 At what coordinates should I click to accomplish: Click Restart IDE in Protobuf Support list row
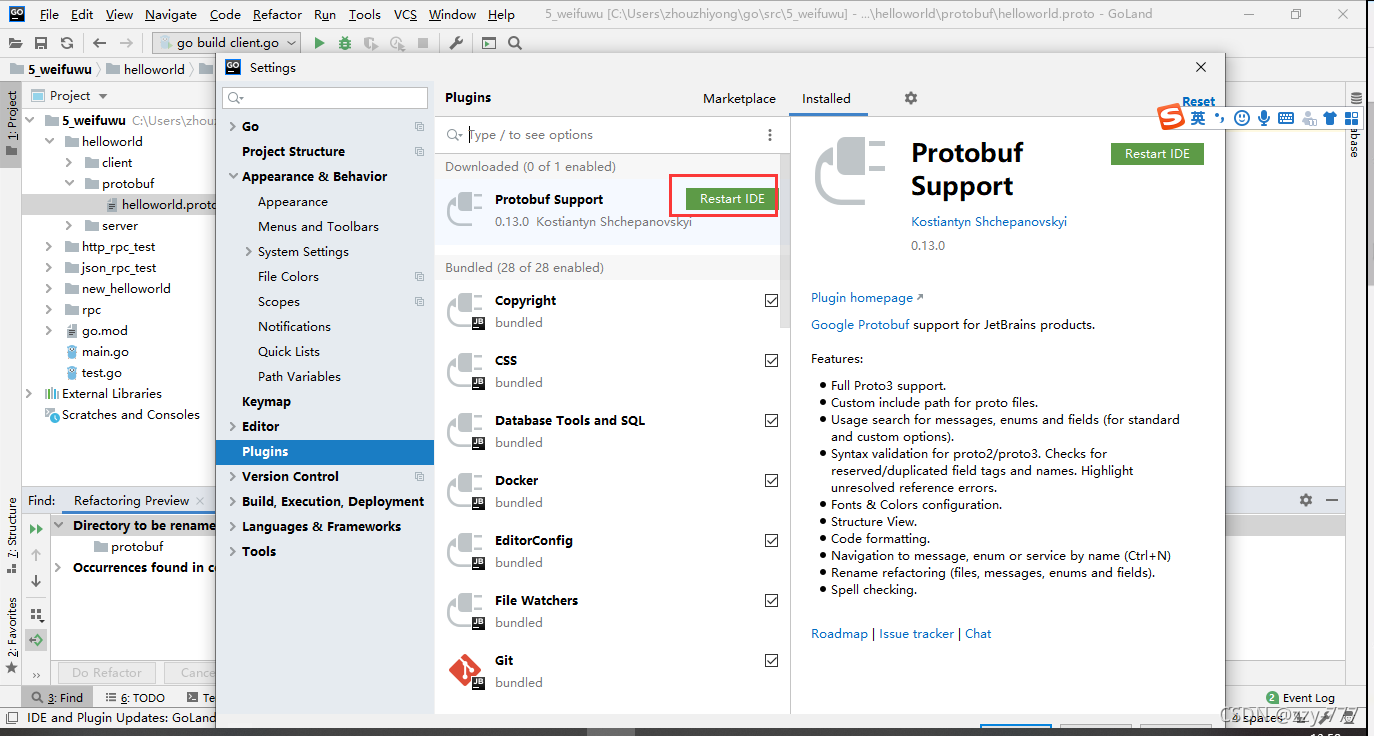pyautogui.click(x=732, y=199)
